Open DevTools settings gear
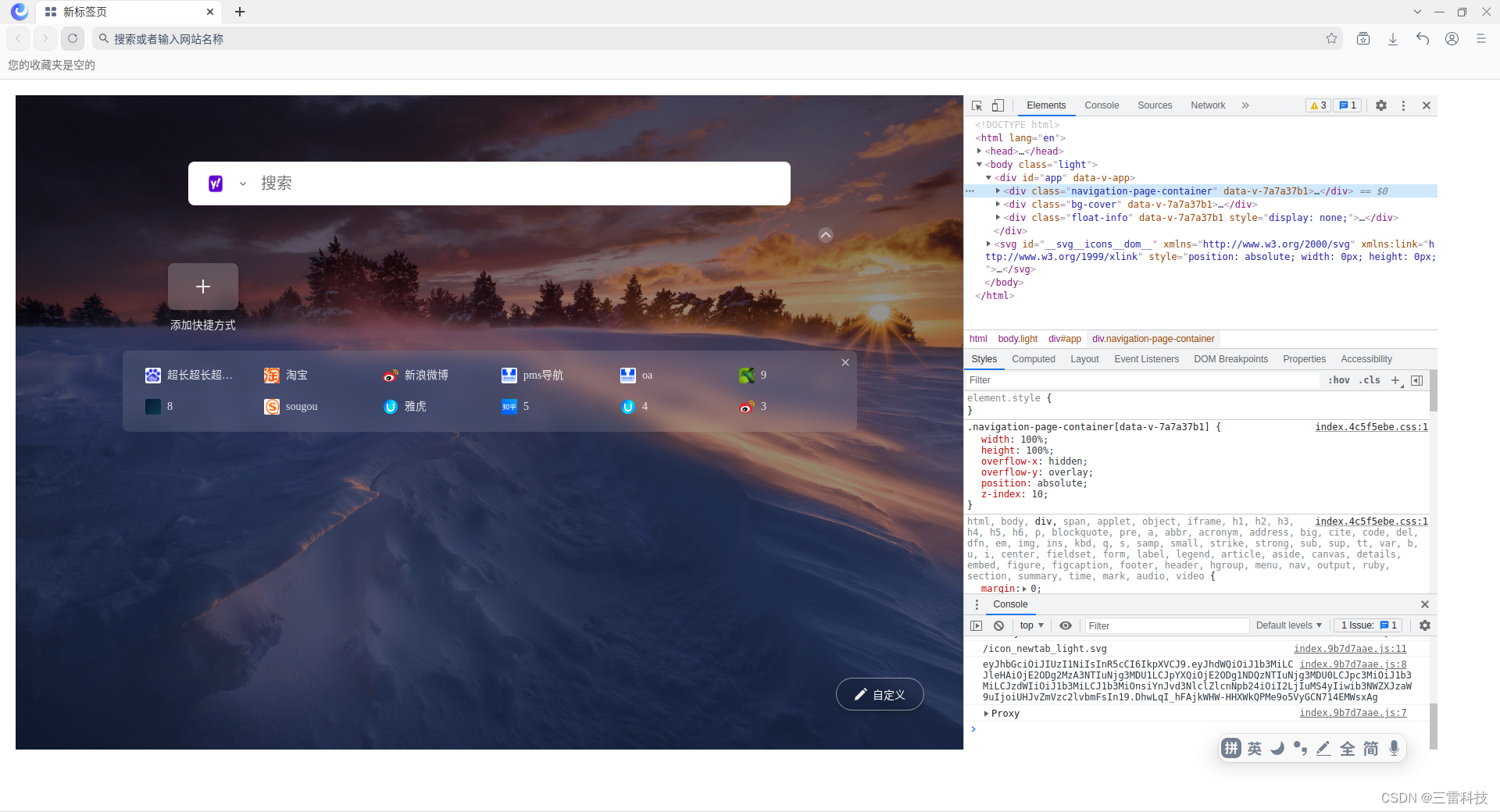Viewport: 1500px width, 812px height. (1381, 105)
